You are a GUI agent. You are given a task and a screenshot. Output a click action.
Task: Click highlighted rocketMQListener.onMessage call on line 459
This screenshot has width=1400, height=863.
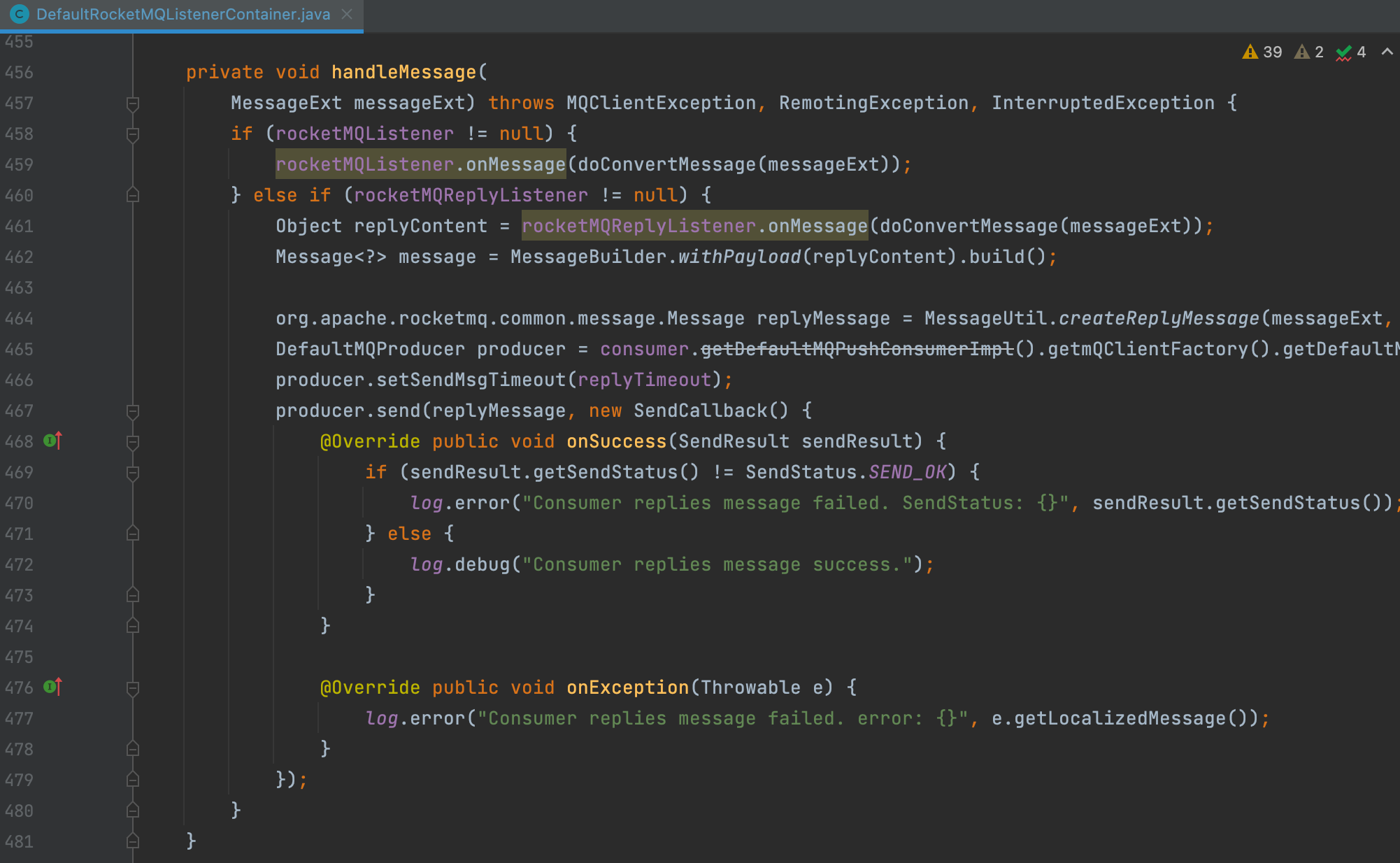pyautogui.click(x=420, y=164)
